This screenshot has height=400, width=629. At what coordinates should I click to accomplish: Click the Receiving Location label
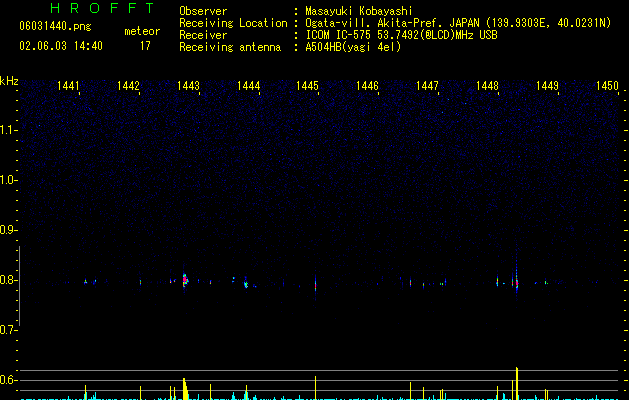(x=233, y=23)
